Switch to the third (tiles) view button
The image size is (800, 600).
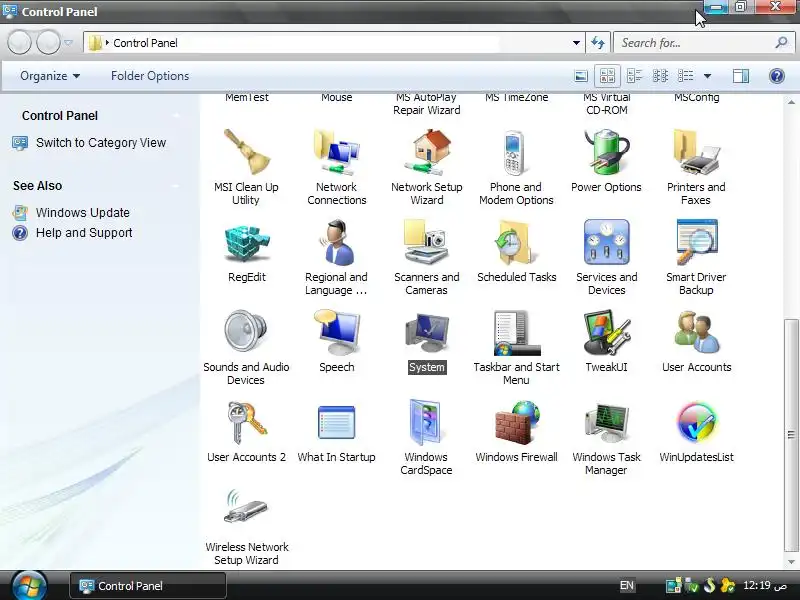pyautogui.click(x=634, y=76)
